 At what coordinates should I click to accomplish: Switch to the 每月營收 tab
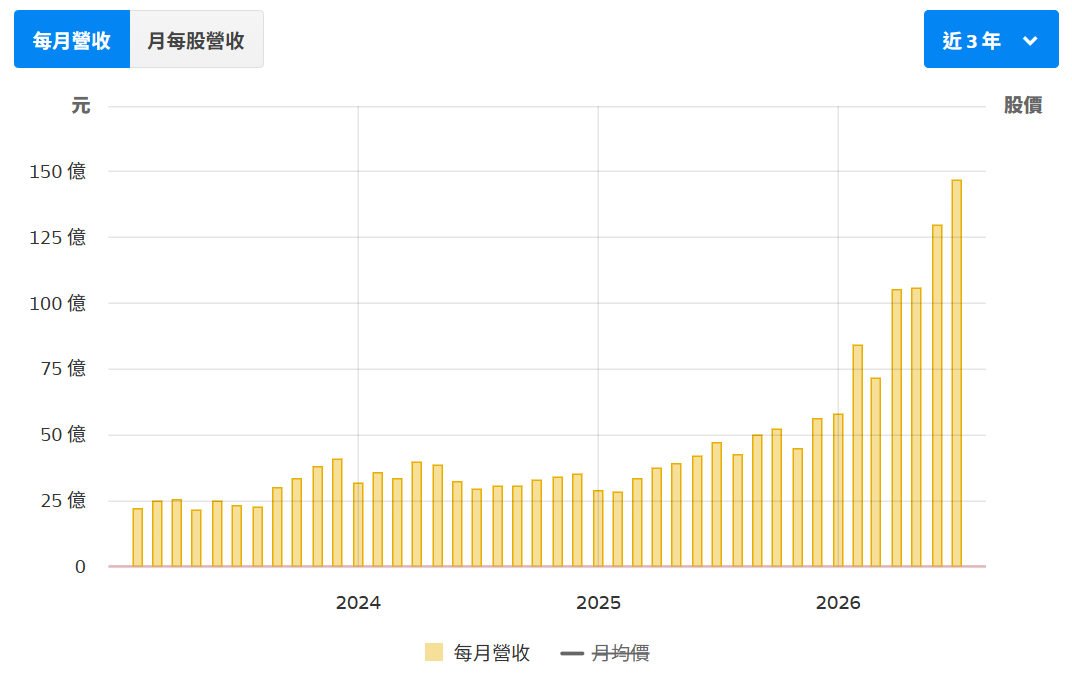[x=72, y=40]
